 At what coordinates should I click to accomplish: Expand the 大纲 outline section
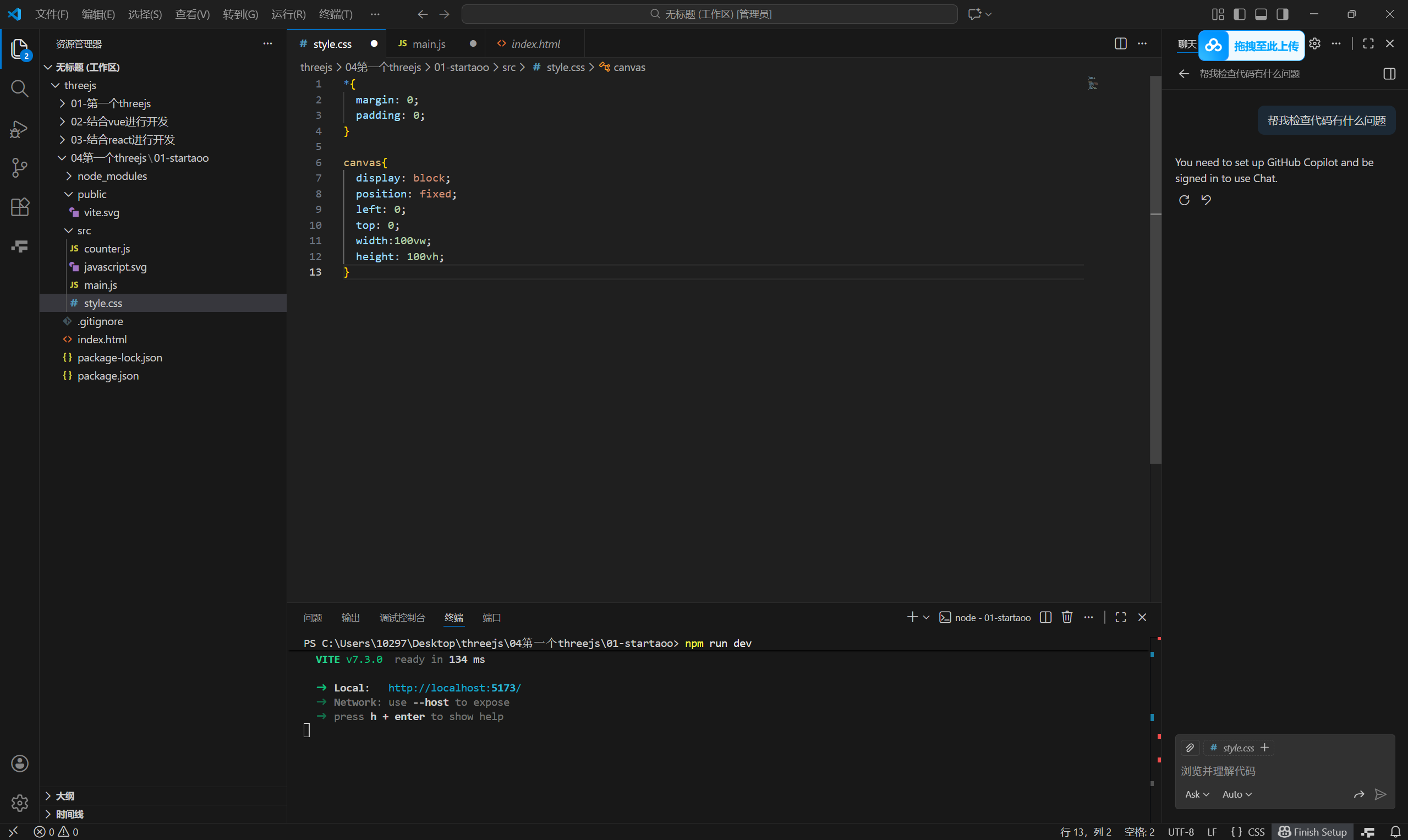tap(65, 795)
